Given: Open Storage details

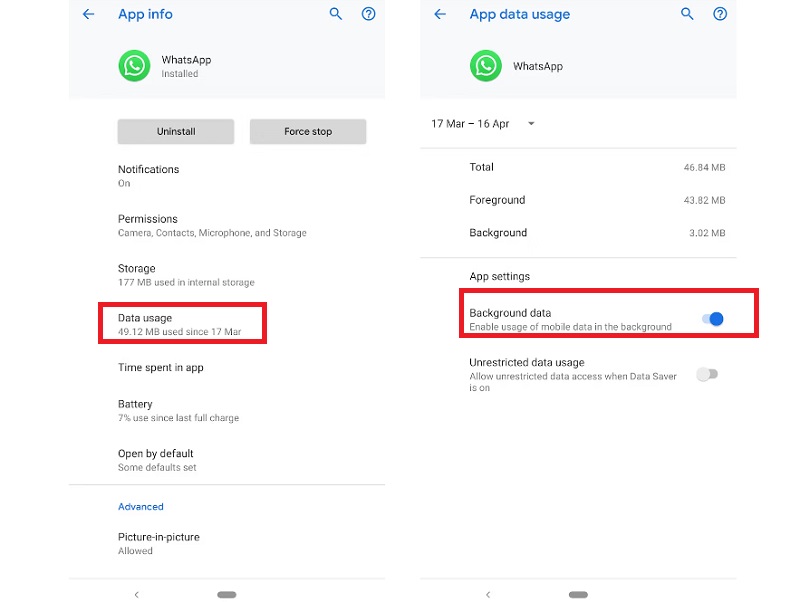Looking at the screenshot, I should click(x=186, y=275).
